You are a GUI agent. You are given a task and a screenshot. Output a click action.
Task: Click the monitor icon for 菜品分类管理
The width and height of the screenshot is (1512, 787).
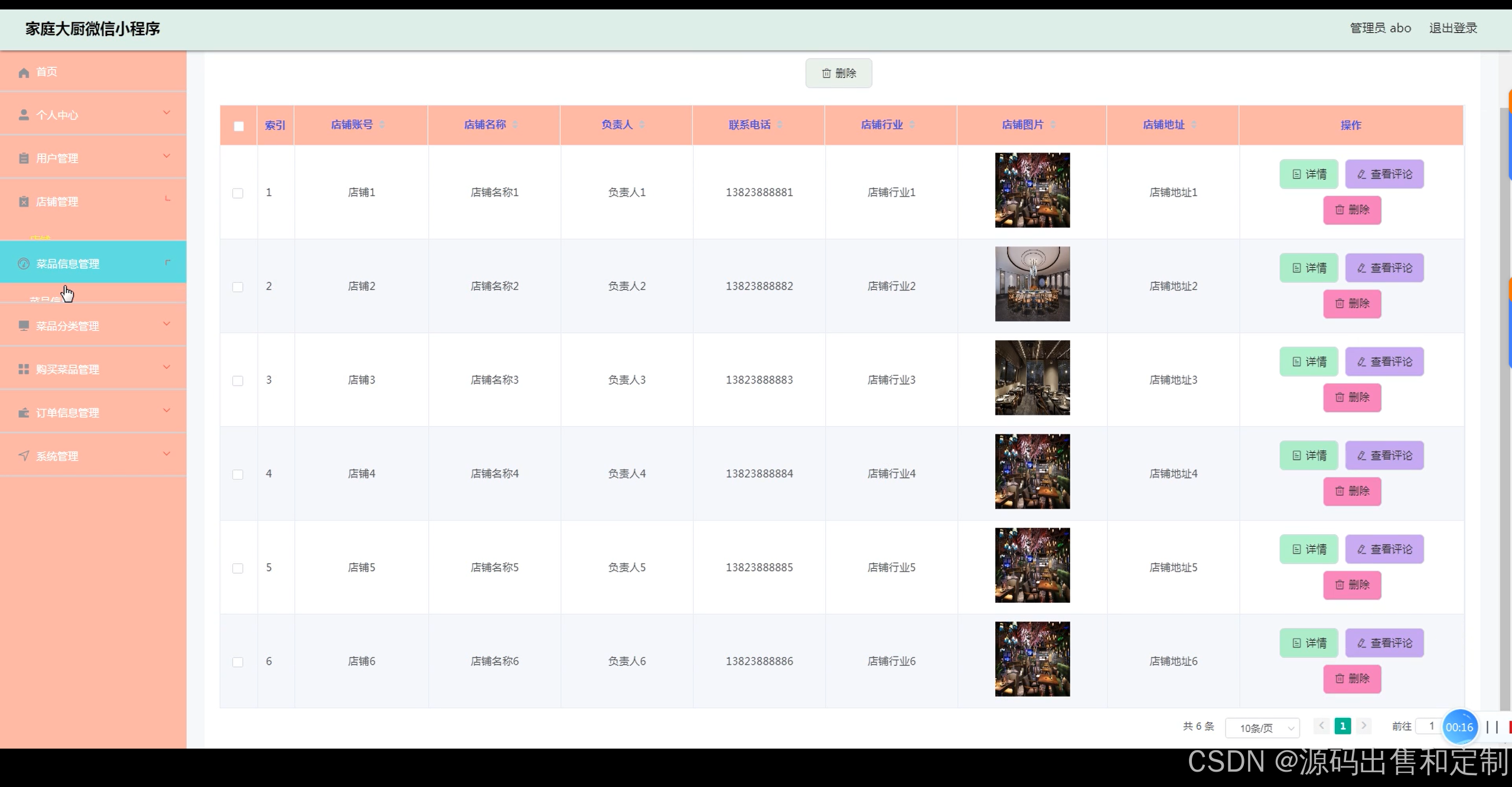(x=24, y=326)
